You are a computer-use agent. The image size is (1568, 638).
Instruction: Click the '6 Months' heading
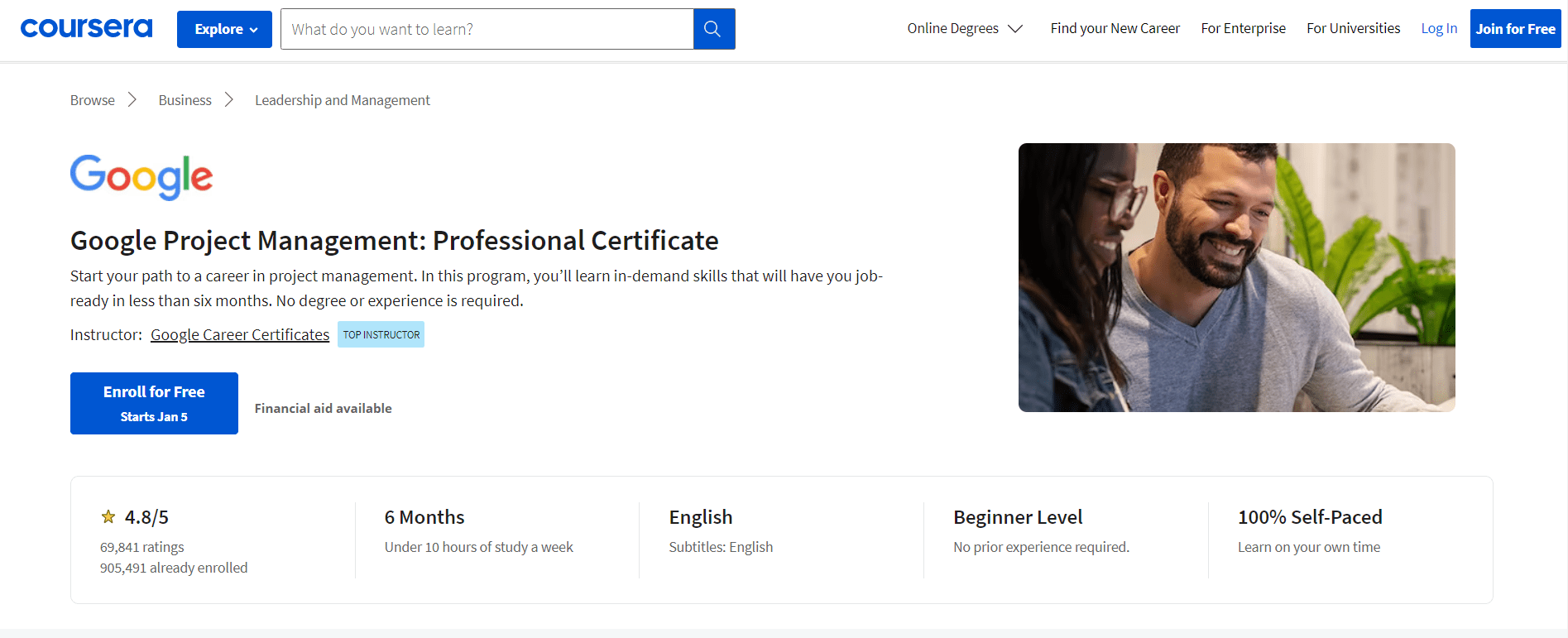tap(424, 517)
